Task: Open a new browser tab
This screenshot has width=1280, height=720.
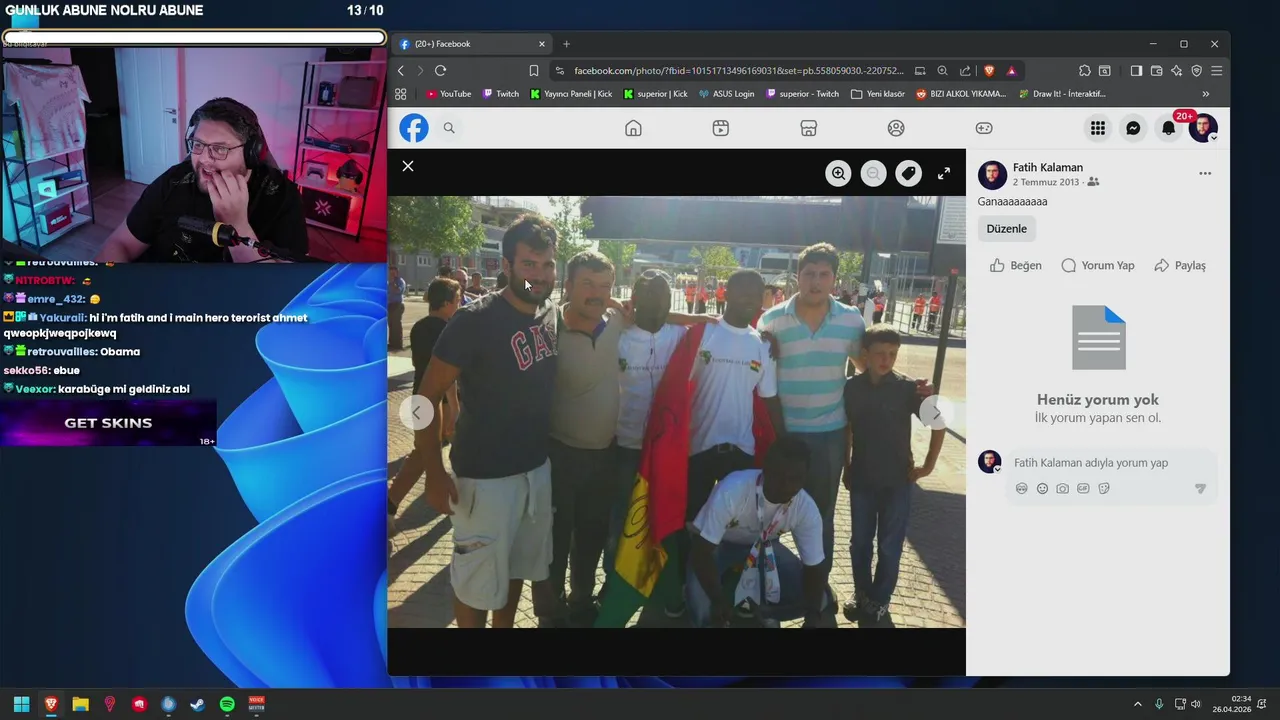Action: 566,44
